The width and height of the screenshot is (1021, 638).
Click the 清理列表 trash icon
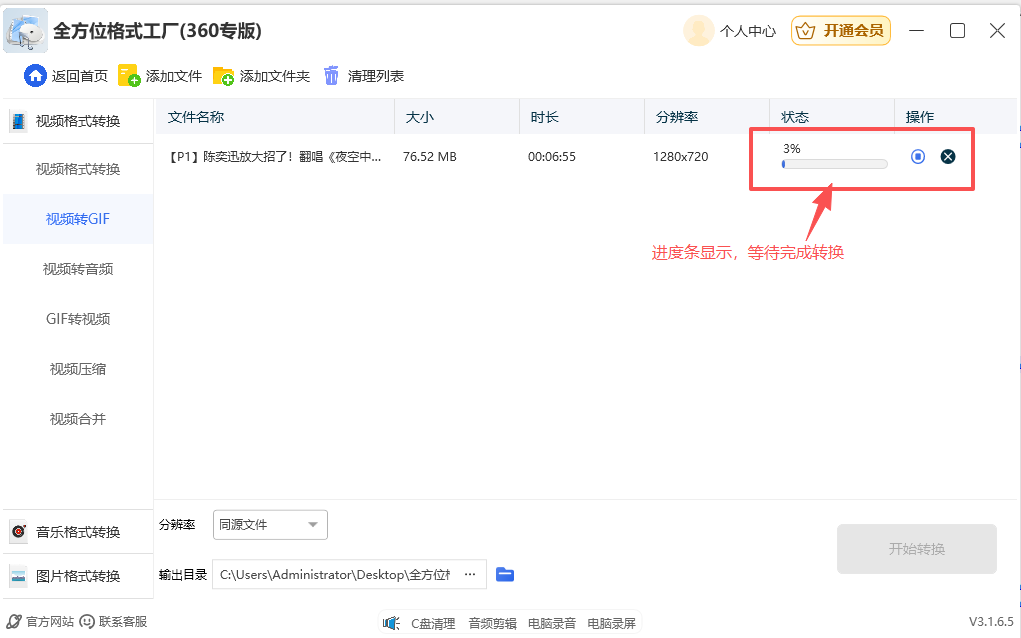(x=331, y=75)
